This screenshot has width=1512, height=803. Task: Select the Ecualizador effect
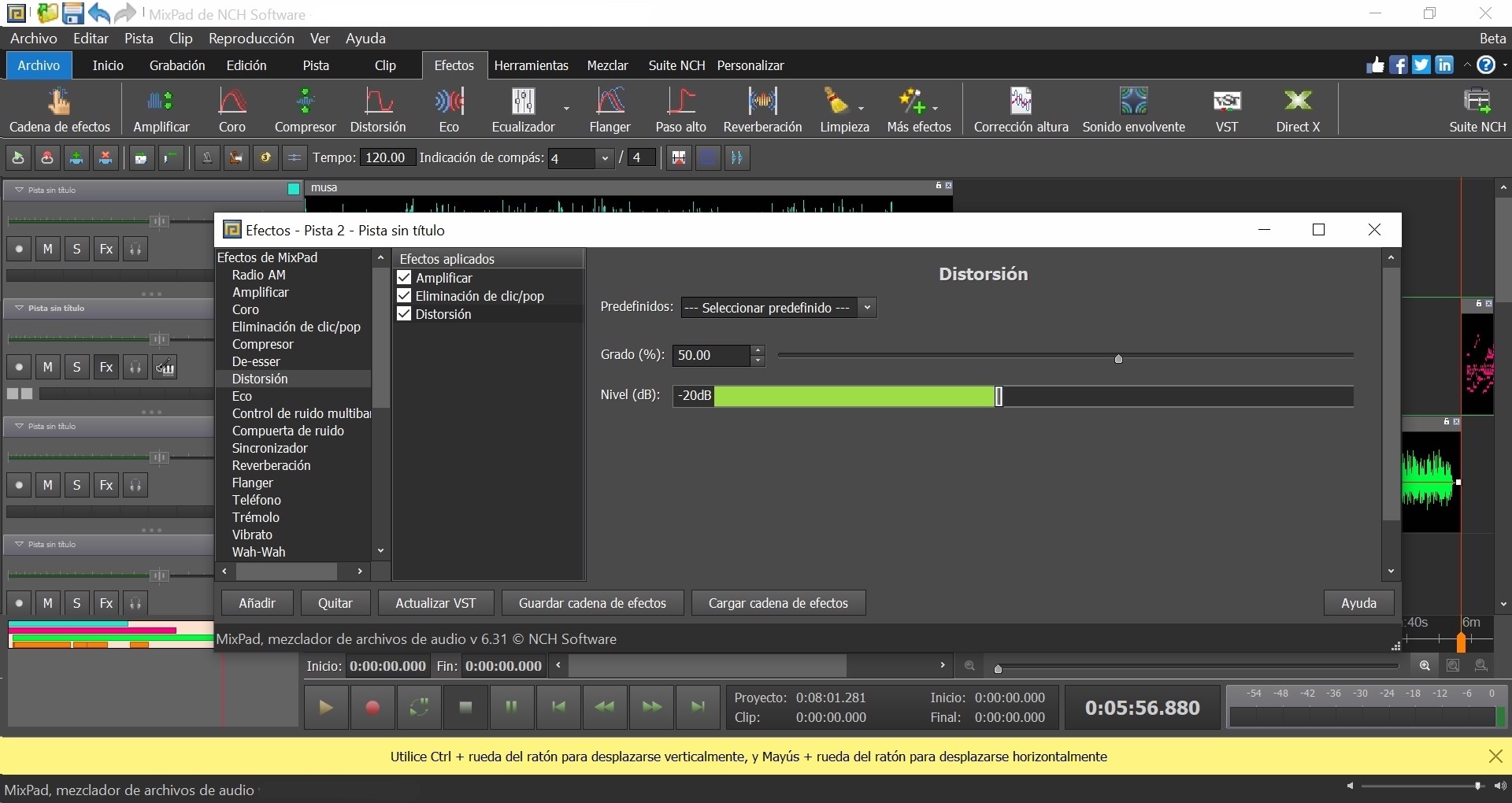(523, 109)
